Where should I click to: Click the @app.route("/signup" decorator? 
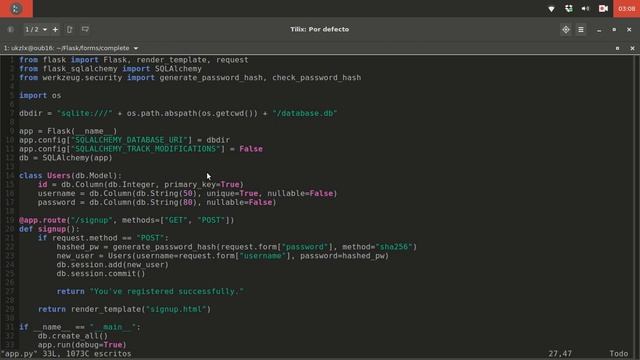point(66,220)
